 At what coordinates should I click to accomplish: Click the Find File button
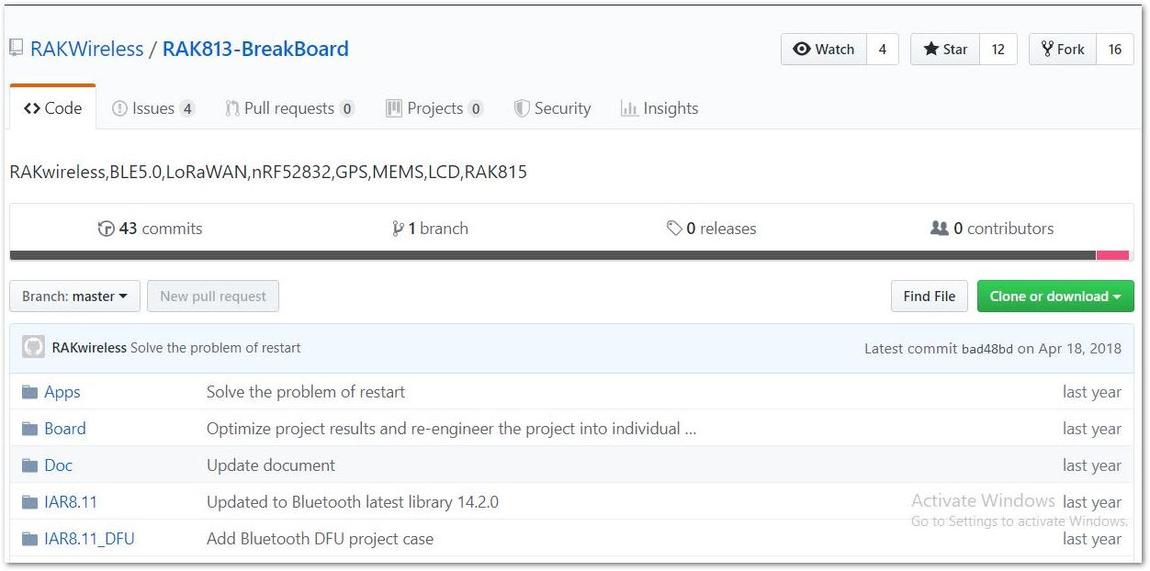[x=929, y=296]
